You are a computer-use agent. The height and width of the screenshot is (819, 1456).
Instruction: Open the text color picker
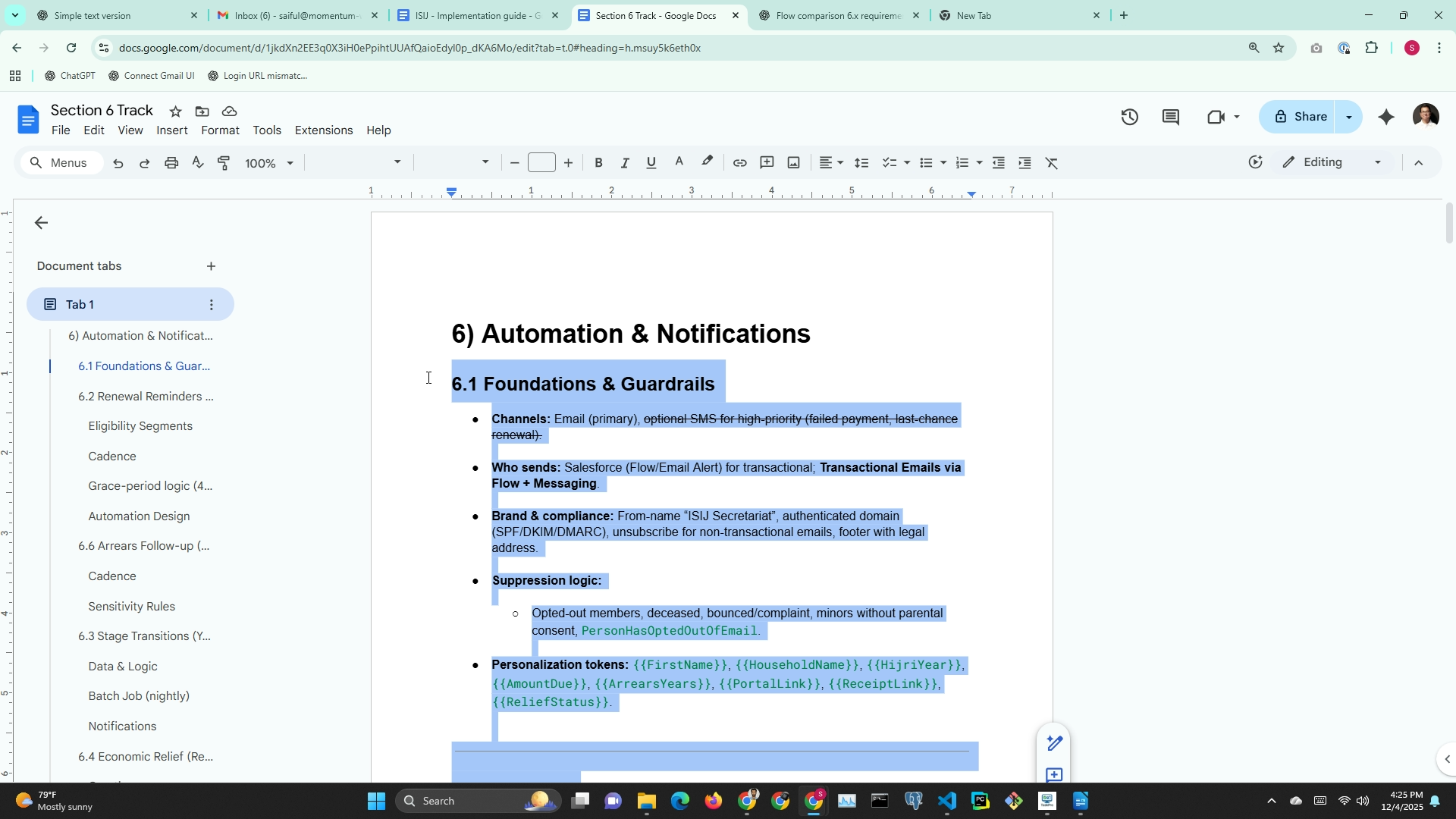click(679, 163)
